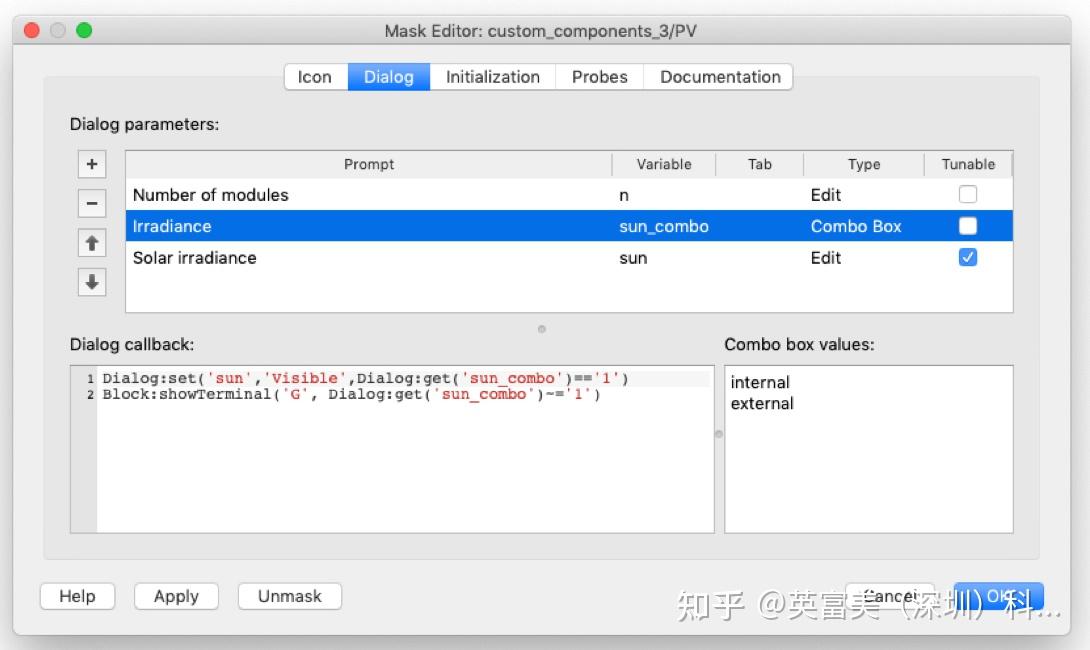Switch to the Icon tab
This screenshot has height=650, width=1090.
point(314,76)
